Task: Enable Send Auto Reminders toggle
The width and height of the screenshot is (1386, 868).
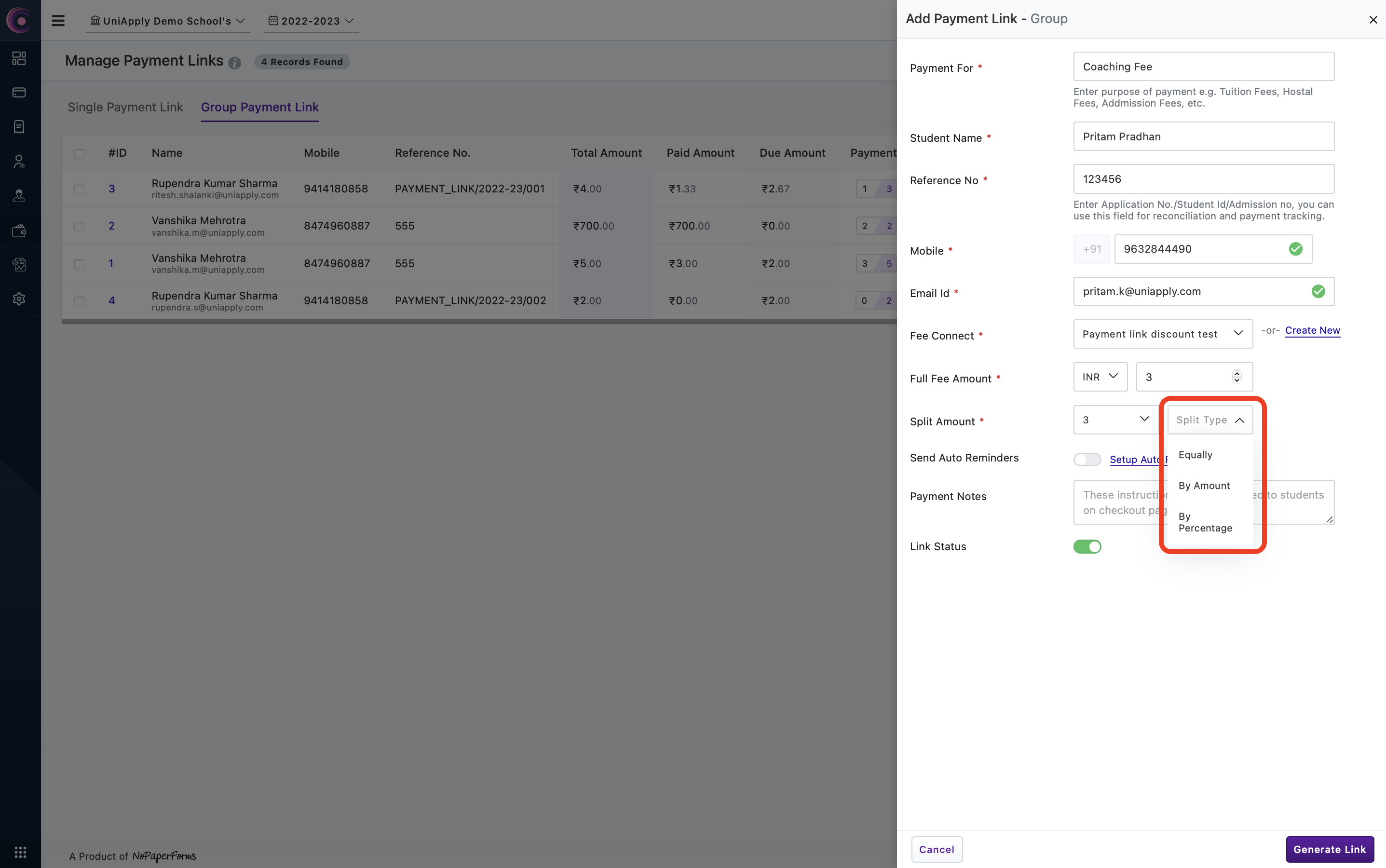Action: [x=1087, y=459]
